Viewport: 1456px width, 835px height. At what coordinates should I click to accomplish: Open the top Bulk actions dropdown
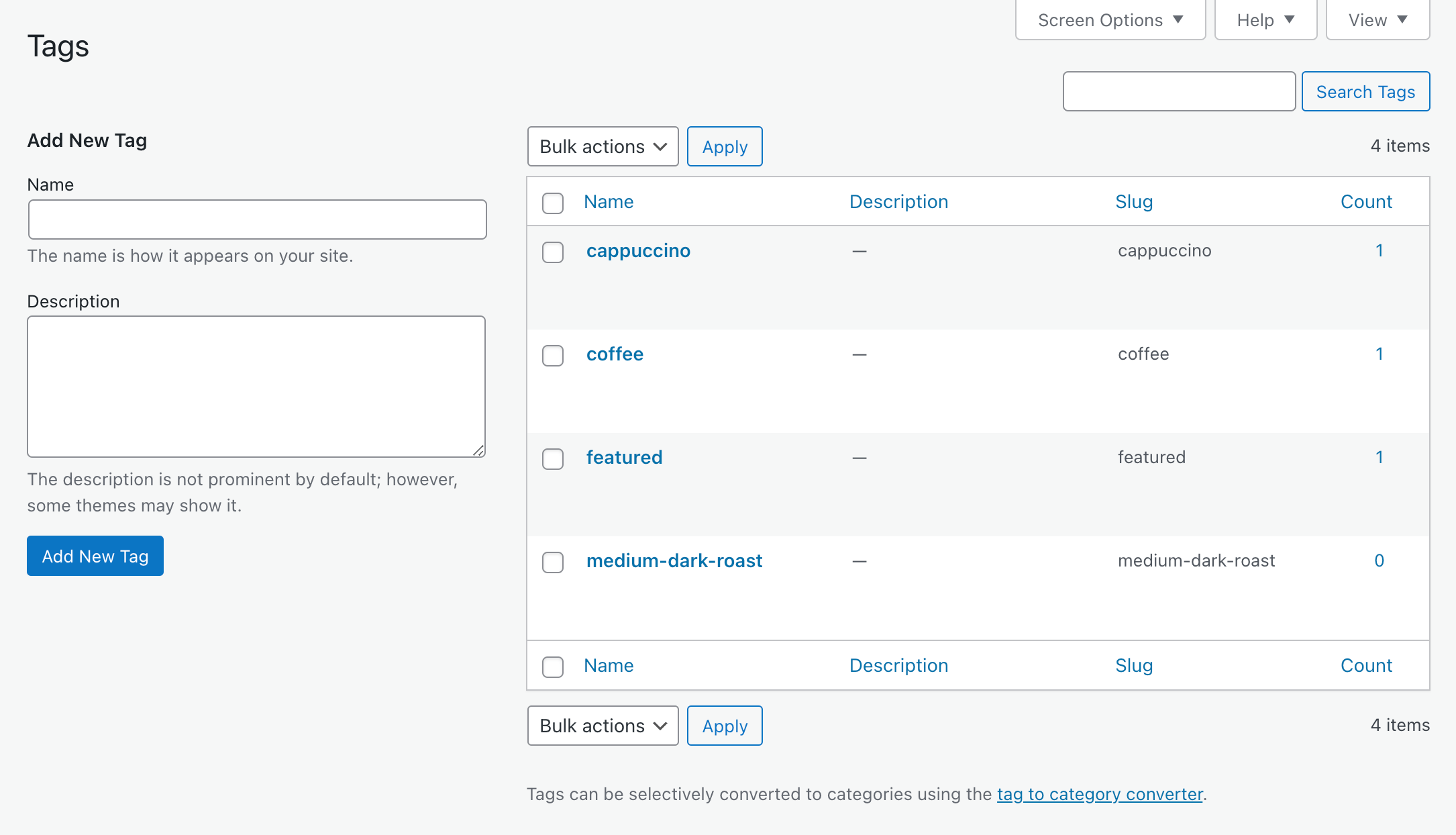pyautogui.click(x=603, y=146)
